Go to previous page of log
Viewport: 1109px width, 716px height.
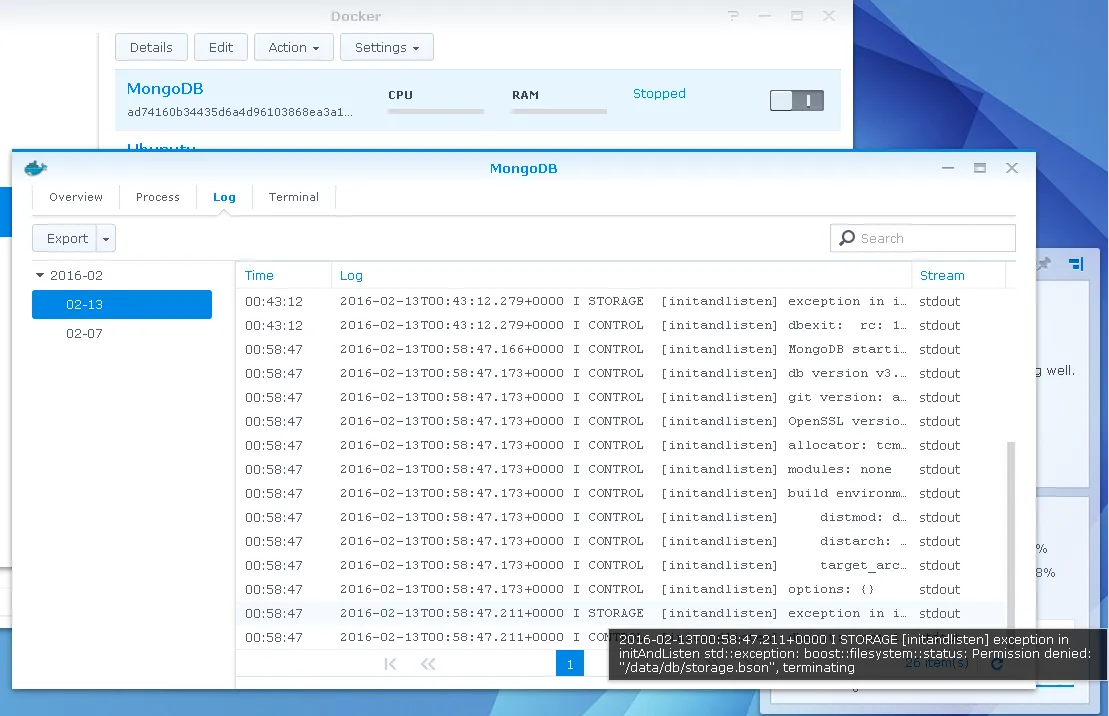pyautogui.click(x=428, y=664)
